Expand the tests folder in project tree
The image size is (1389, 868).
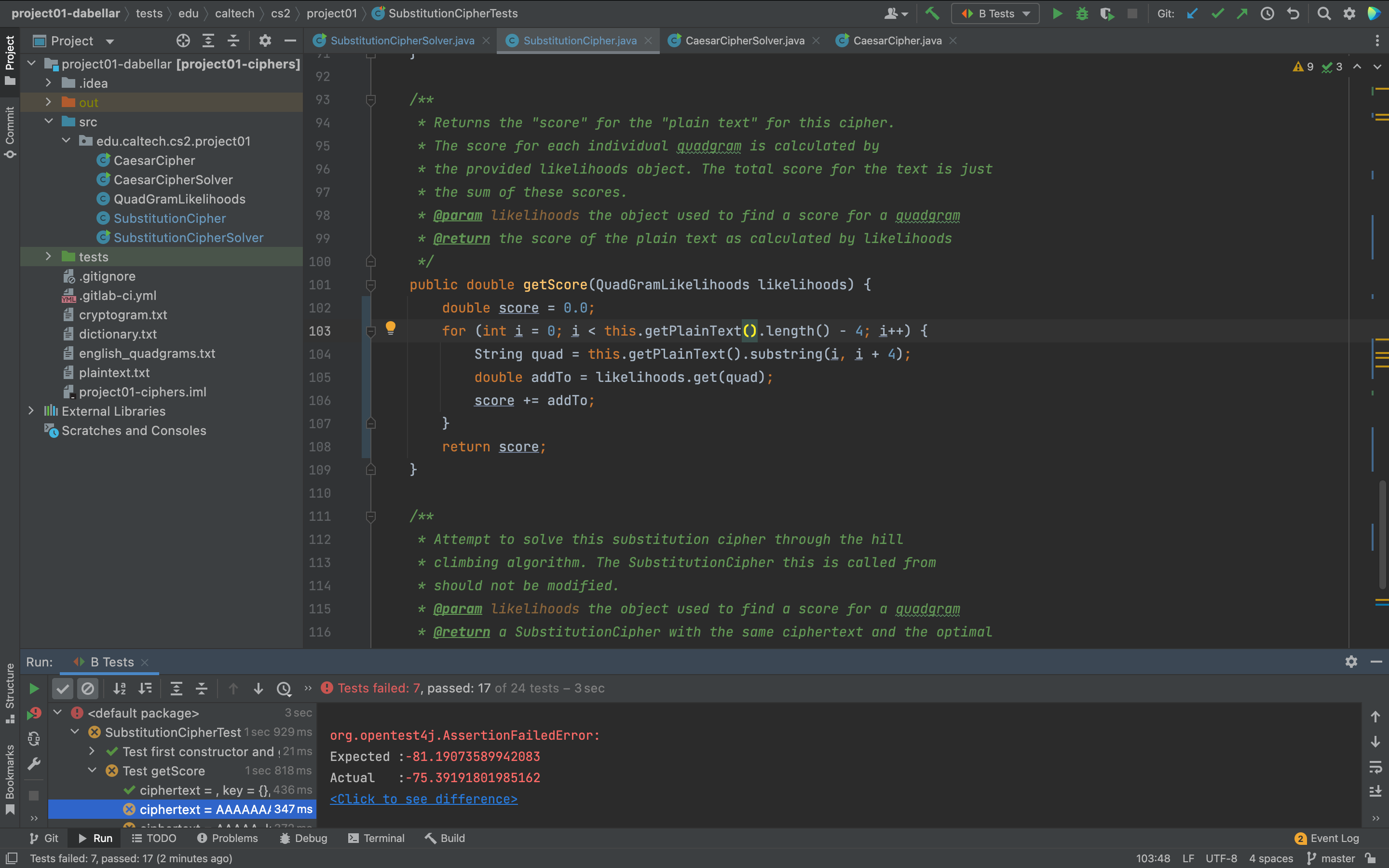click(49, 257)
